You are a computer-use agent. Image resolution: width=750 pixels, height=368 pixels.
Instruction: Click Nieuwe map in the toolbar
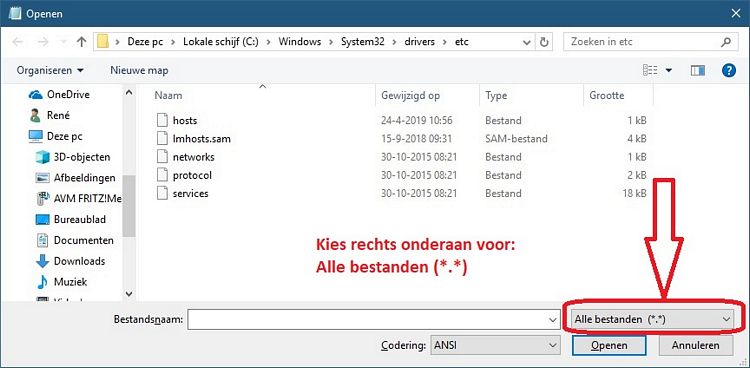(x=139, y=70)
